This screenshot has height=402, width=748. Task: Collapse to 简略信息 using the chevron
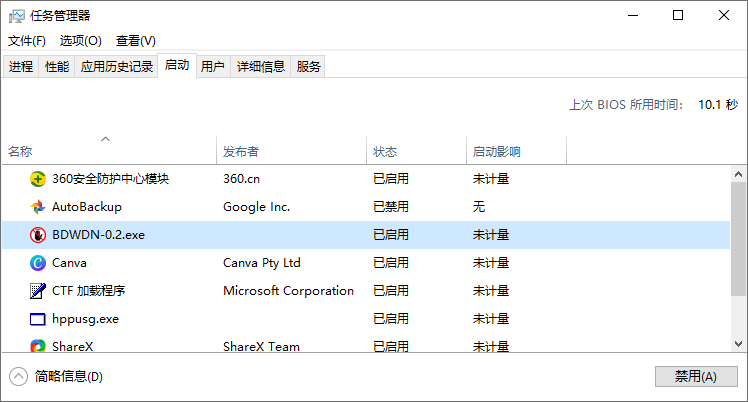point(18,377)
